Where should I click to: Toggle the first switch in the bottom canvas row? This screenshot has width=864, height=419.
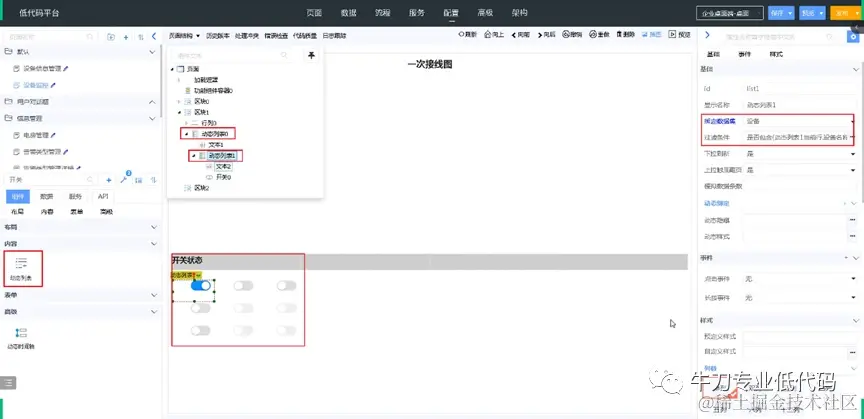pos(201,330)
